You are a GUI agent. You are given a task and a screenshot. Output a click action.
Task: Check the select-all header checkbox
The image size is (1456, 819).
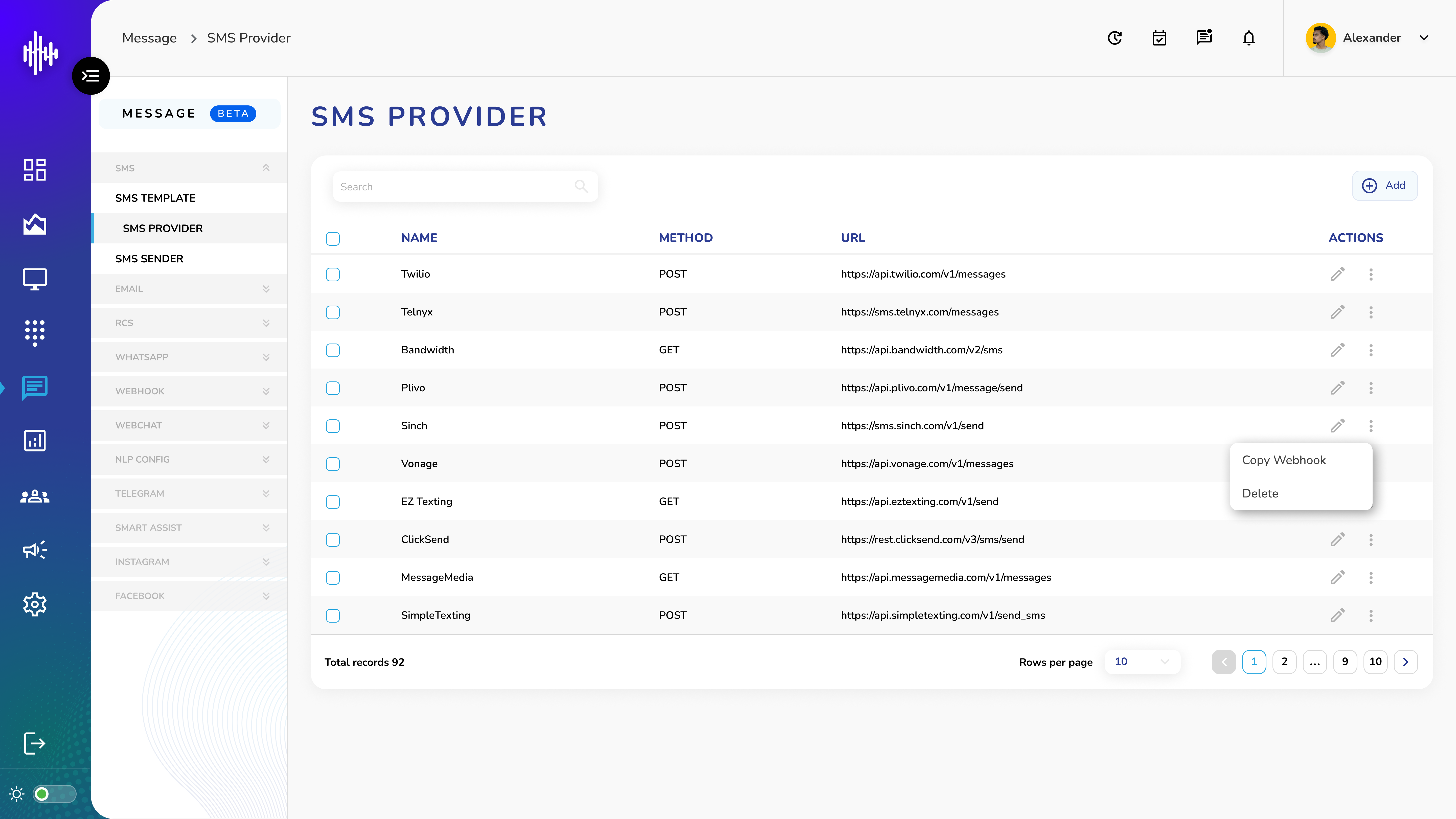point(333,239)
